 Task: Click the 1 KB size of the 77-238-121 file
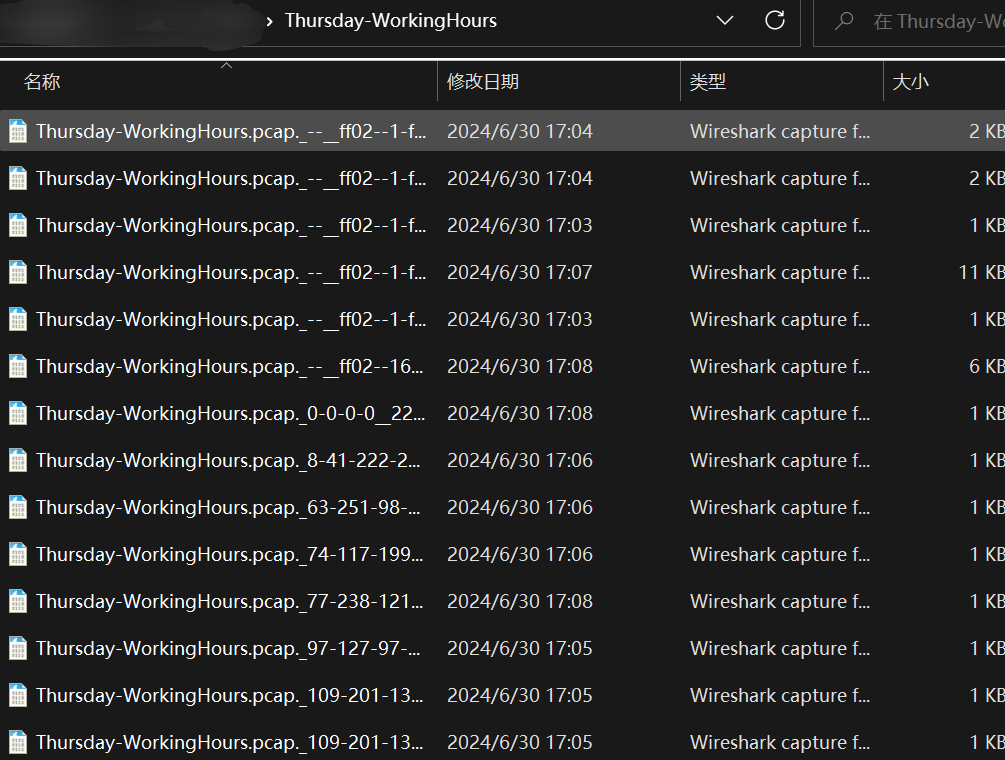(987, 601)
